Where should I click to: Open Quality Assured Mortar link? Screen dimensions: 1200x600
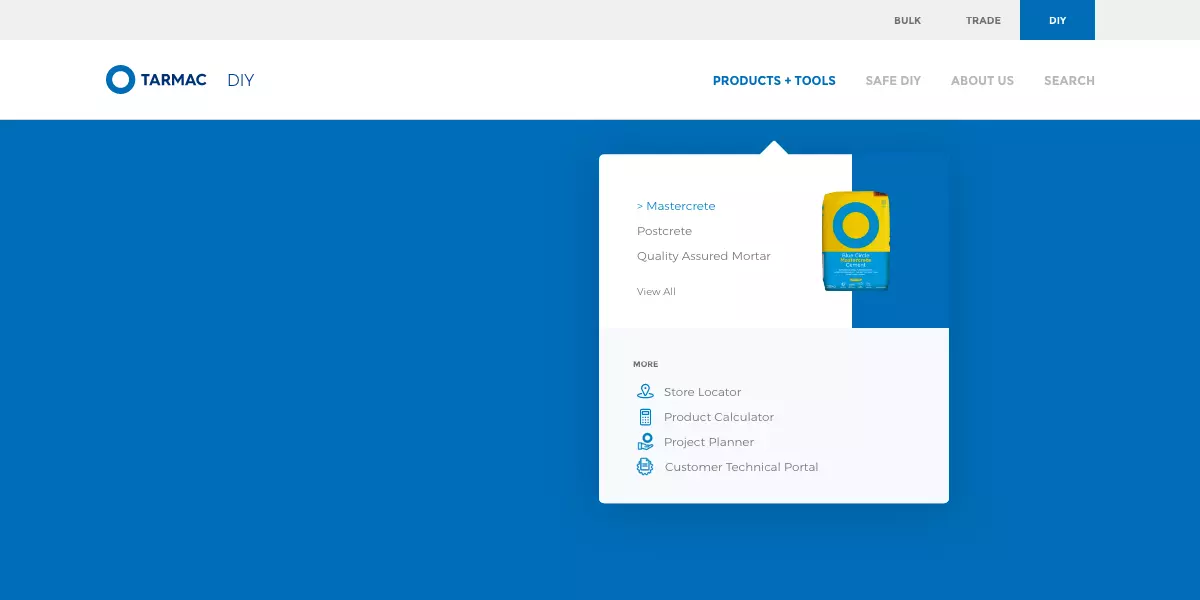(704, 256)
